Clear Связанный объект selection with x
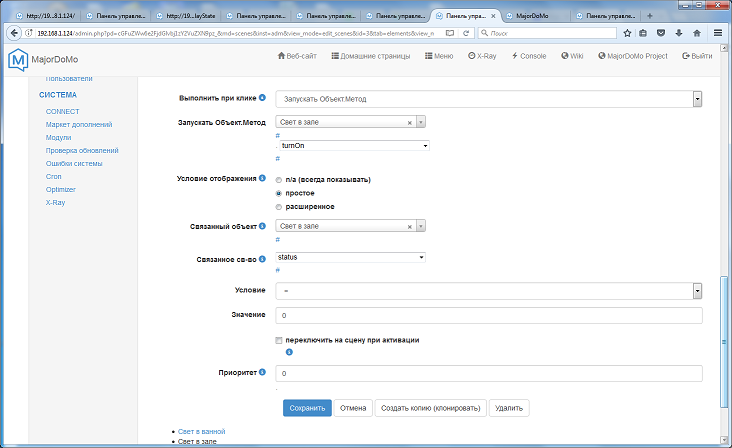The image size is (732, 448). [409, 227]
